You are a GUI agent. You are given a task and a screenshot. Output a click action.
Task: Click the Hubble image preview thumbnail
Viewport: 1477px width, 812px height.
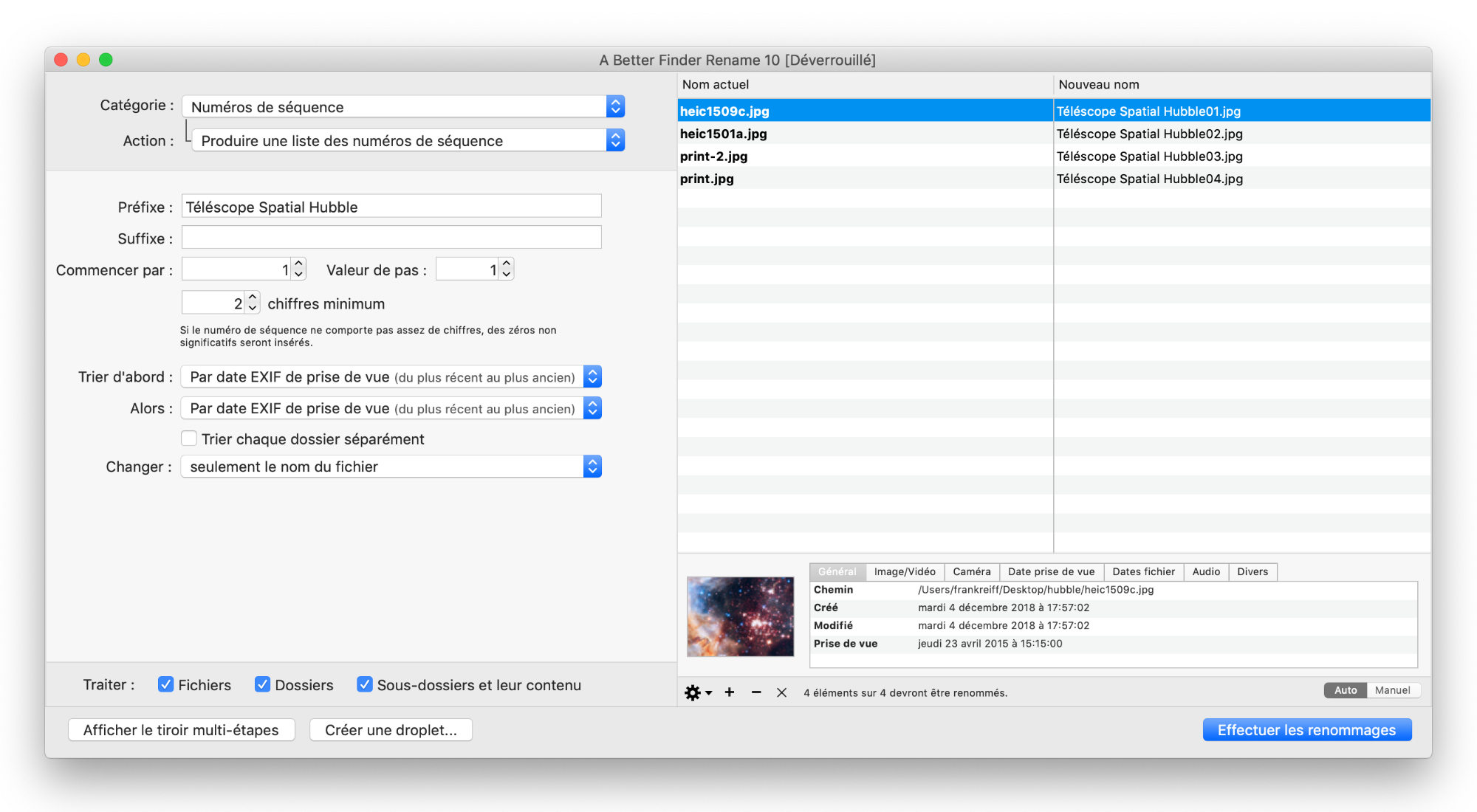(740, 616)
